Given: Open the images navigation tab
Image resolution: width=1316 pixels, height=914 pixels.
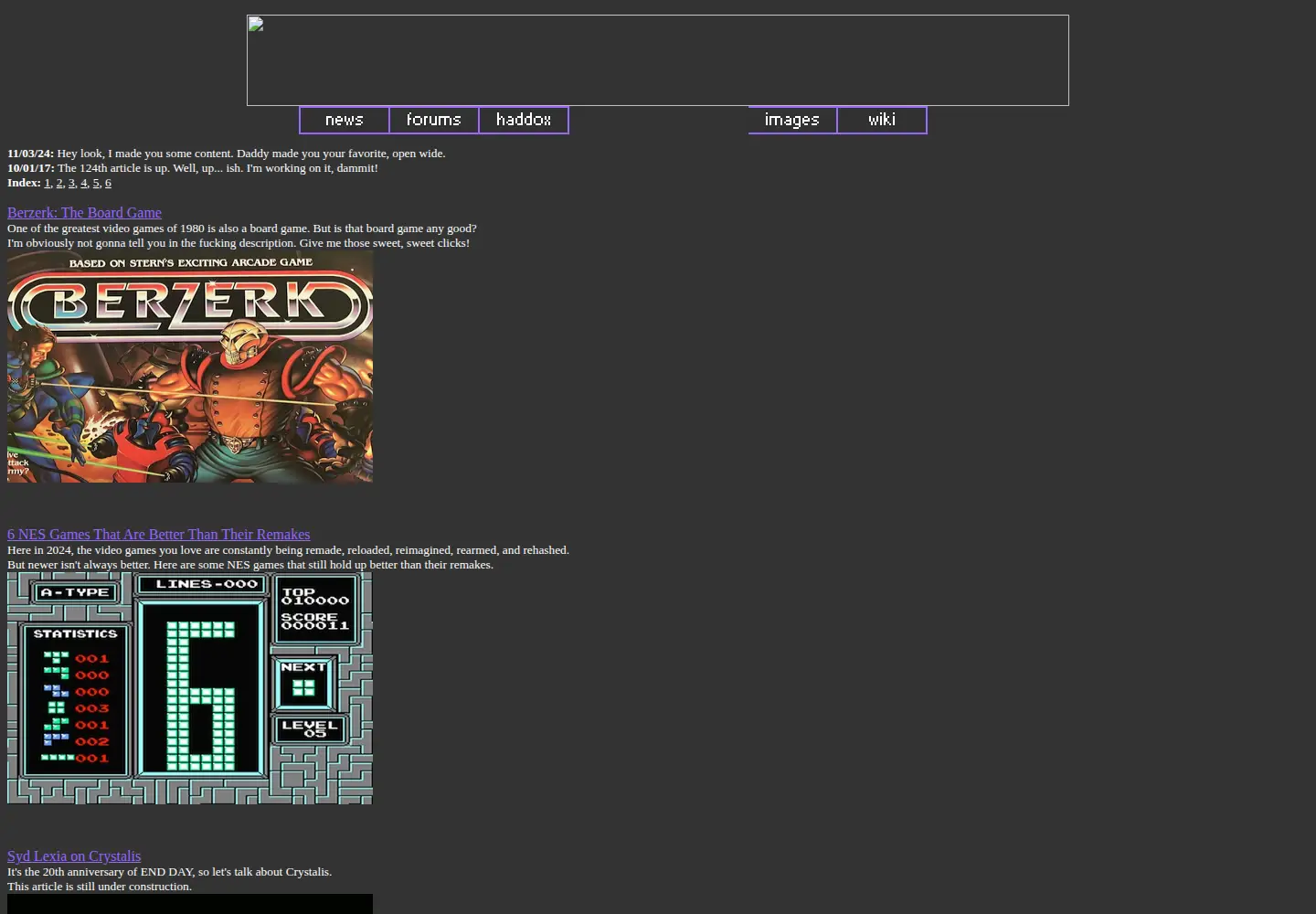Looking at the screenshot, I should (792, 121).
